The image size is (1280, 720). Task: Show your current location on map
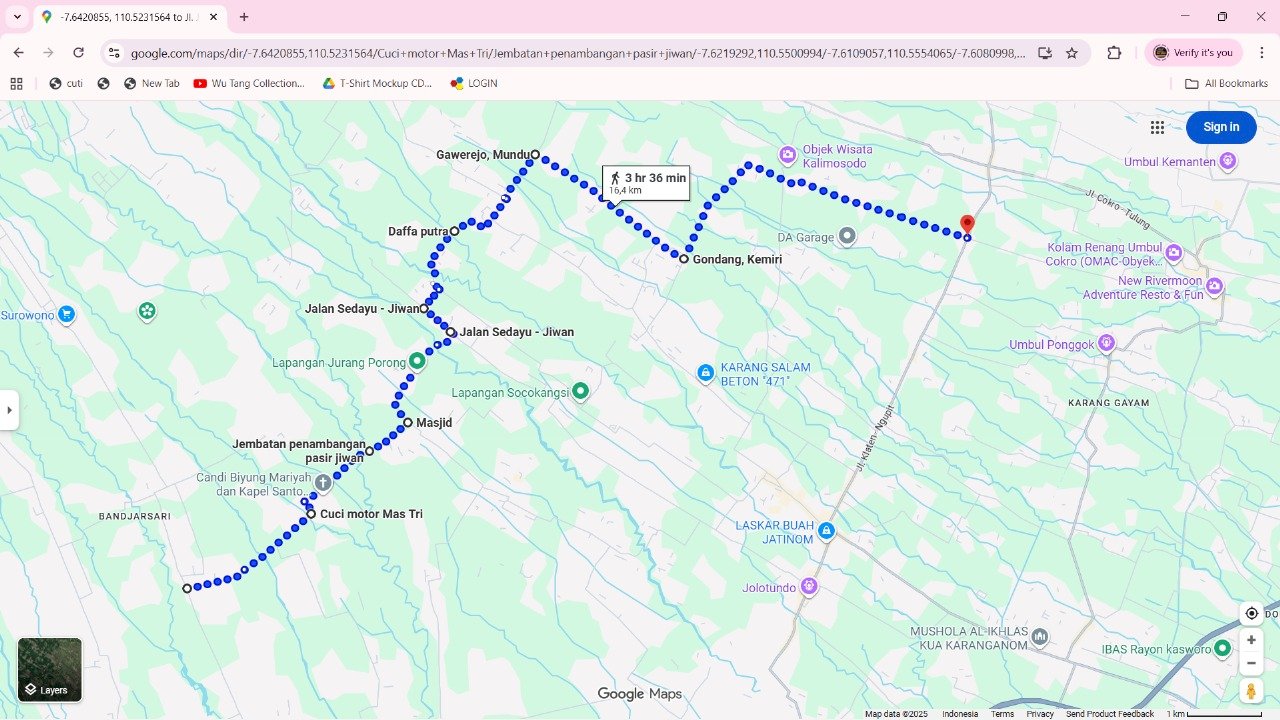pos(1251,613)
